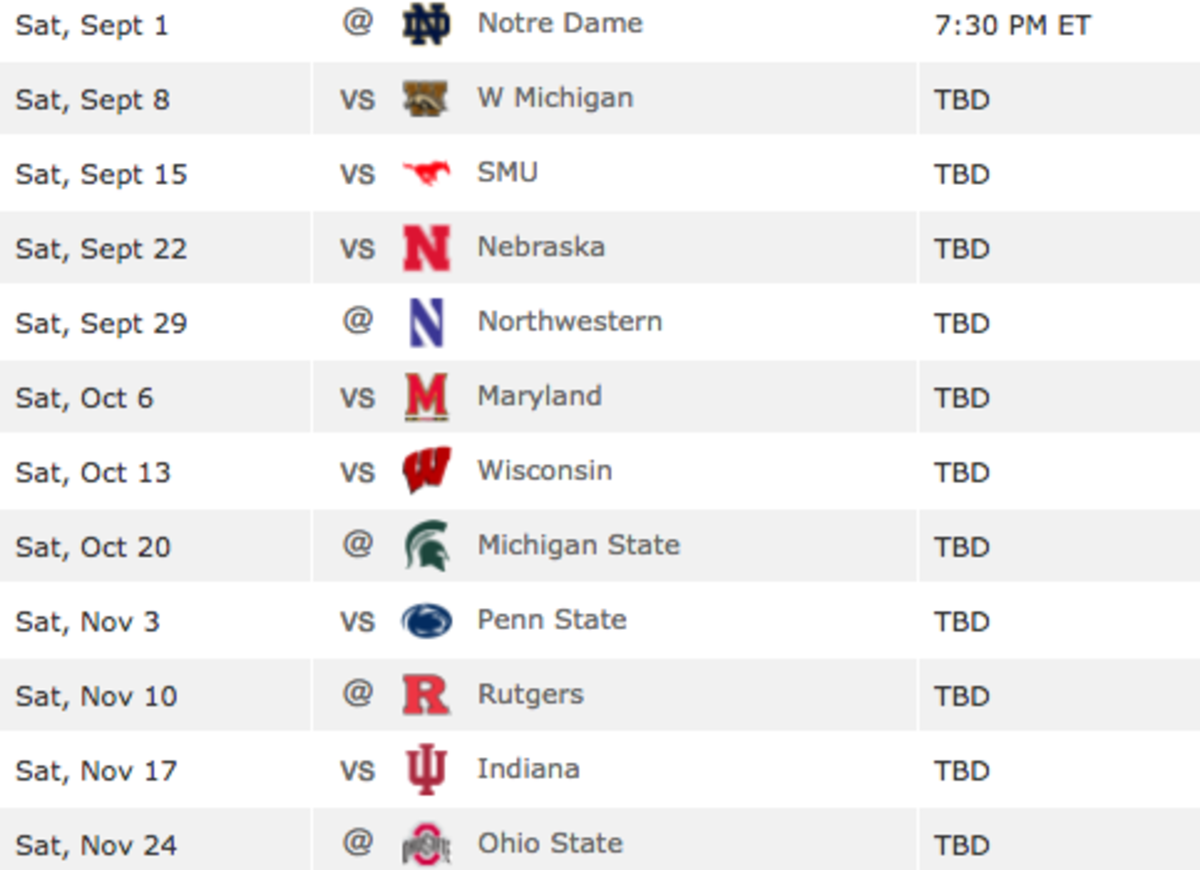Image resolution: width=1200 pixels, height=870 pixels.
Task: Select the Rutgers R logo
Action: (x=426, y=695)
